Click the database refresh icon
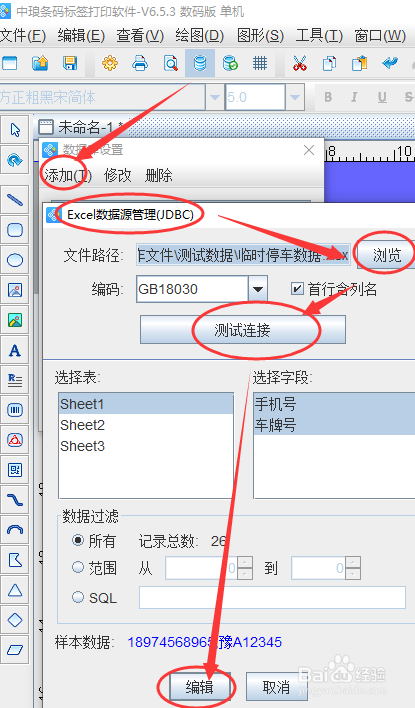The width and height of the screenshot is (415, 708). pos(230,63)
